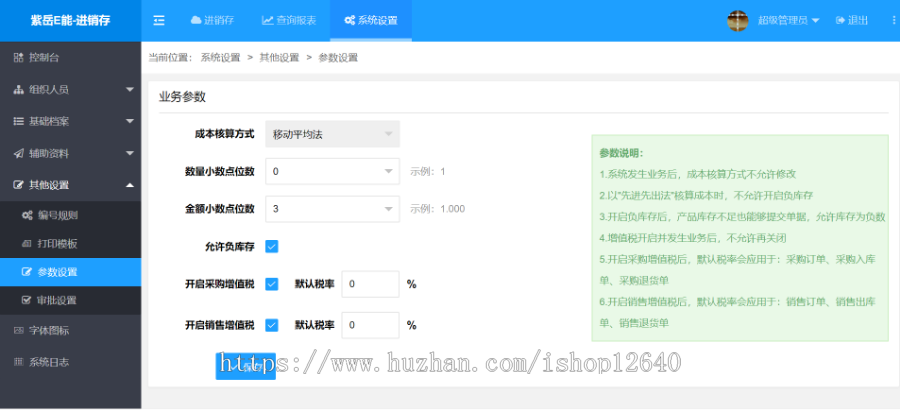Go to 控制台 in sidebar
The image size is (900, 411).
[71, 57]
